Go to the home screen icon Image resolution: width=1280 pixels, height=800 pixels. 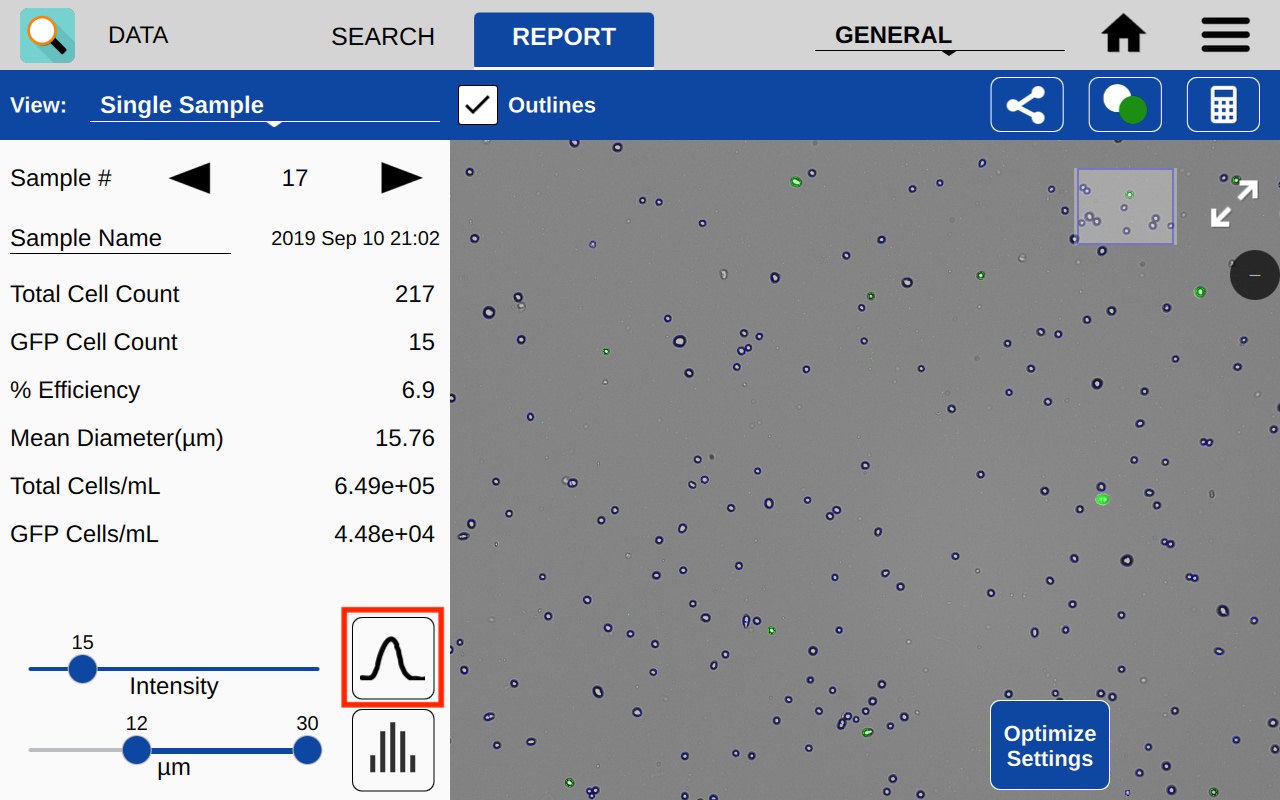tap(1123, 35)
